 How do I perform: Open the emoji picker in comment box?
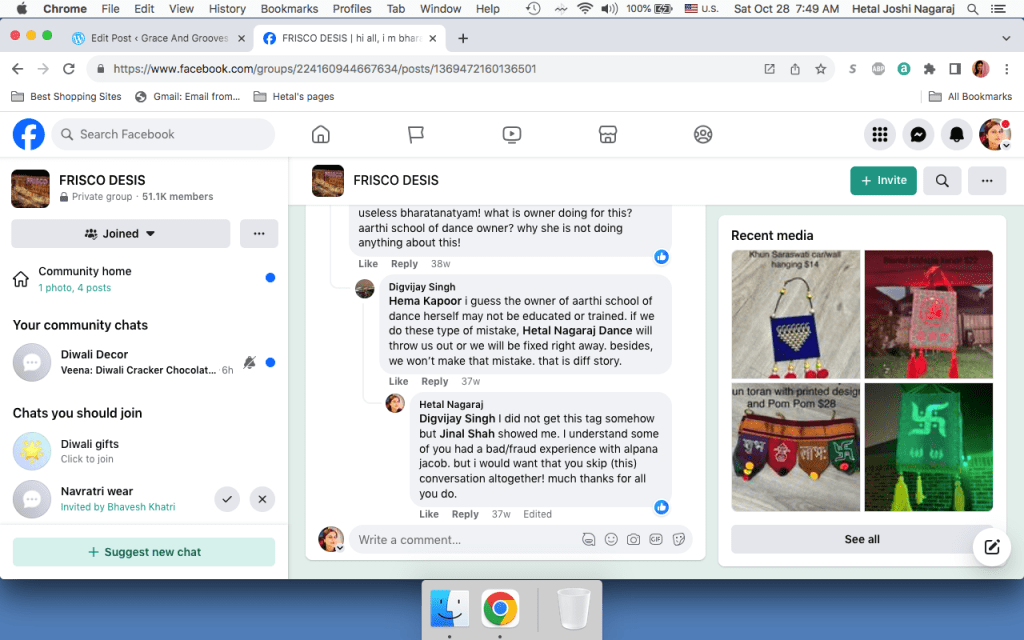pyautogui.click(x=611, y=539)
